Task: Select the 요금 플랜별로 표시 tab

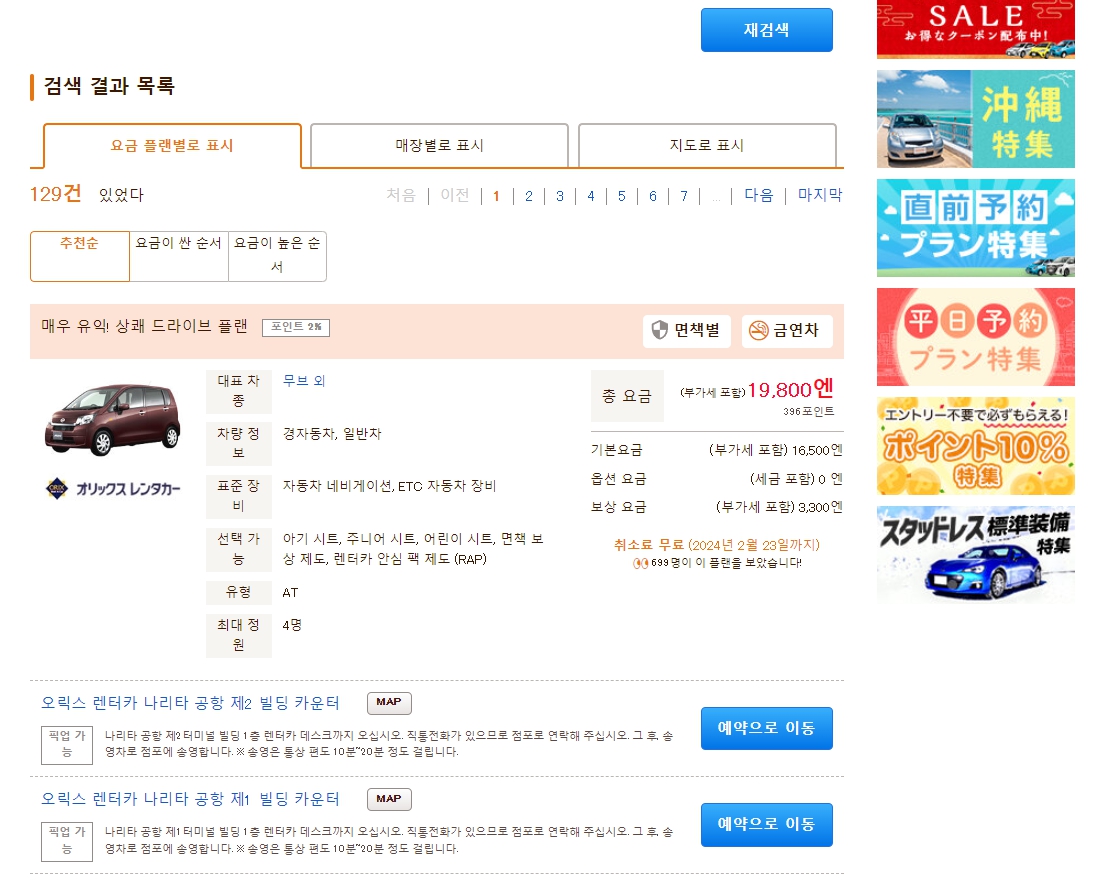Action: click(172, 146)
